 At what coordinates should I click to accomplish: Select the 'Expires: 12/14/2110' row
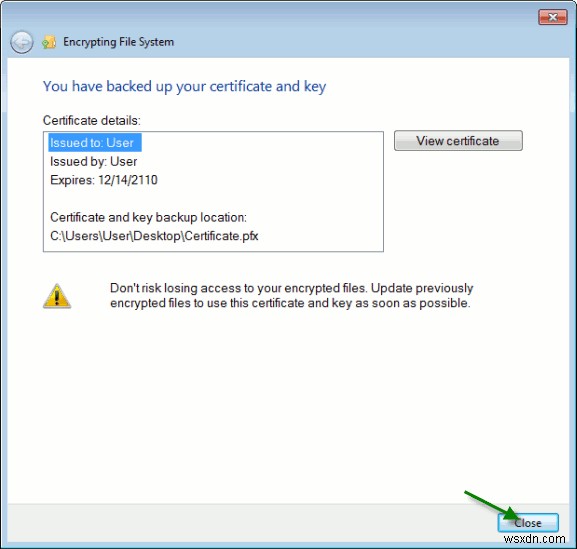click(x=104, y=180)
